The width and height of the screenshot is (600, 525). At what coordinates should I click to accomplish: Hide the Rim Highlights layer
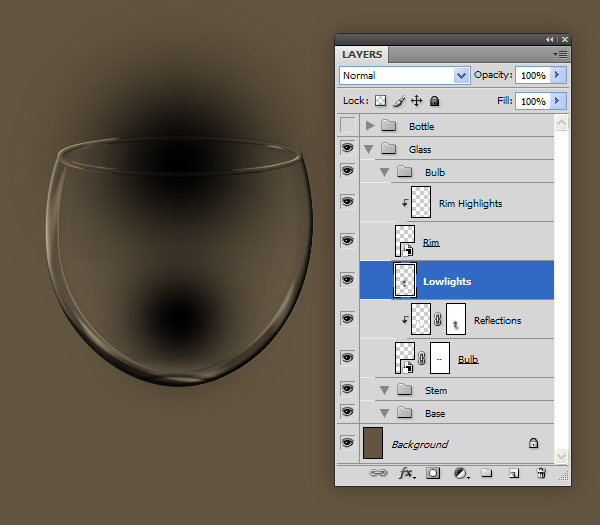[347, 202]
